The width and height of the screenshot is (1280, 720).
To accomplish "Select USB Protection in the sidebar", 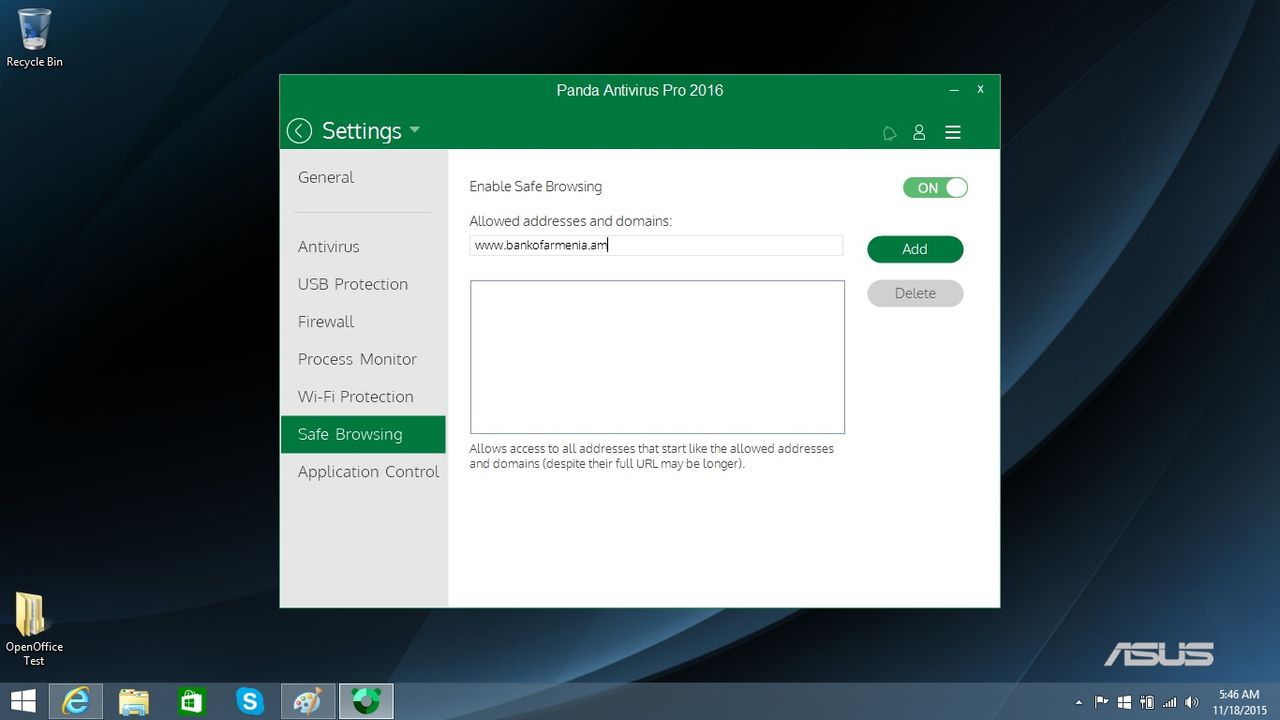I will click(x=353, y=284).
